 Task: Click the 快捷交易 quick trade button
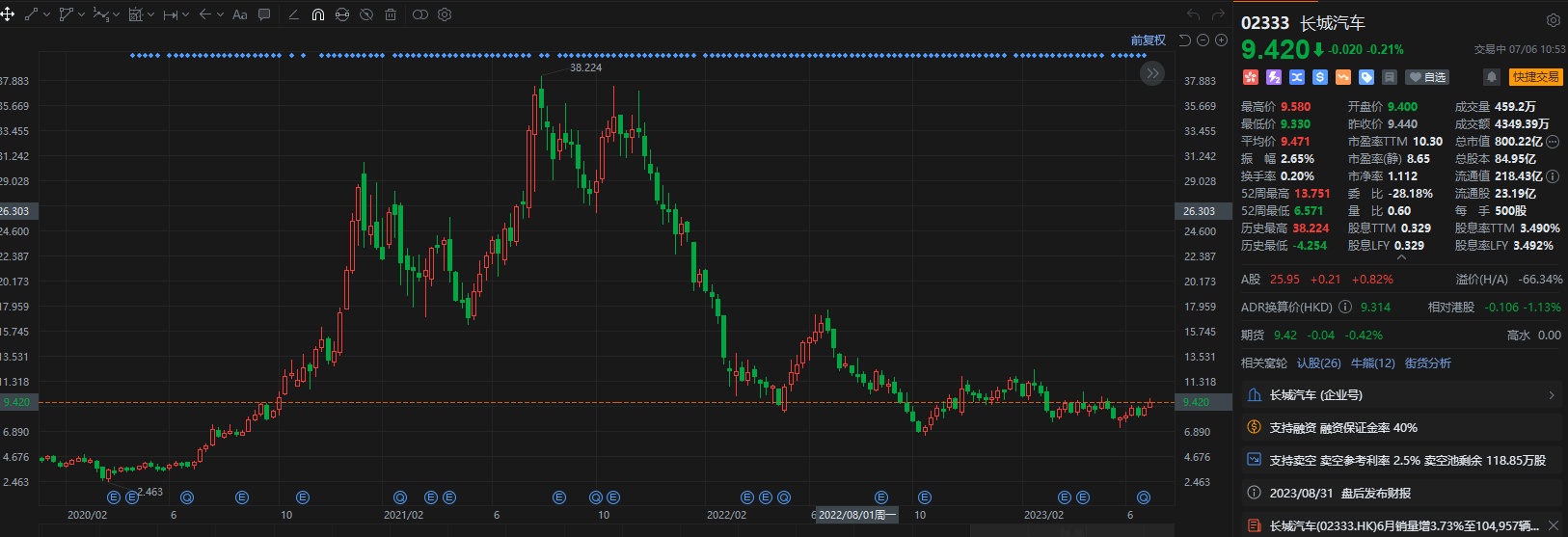click(x=1535, y=77)
